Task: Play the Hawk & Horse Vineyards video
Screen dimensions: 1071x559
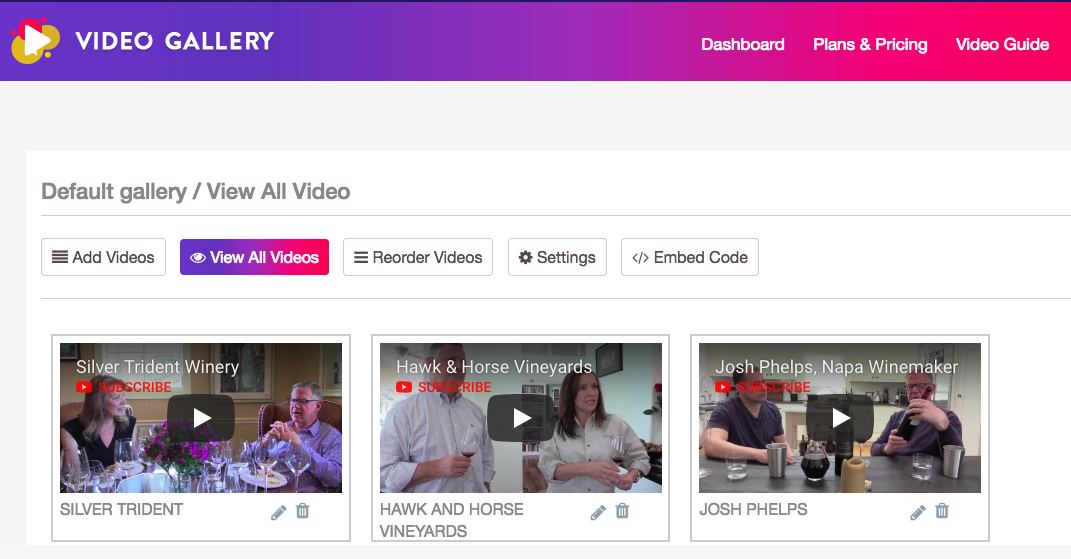Action: tap(520, 418)
